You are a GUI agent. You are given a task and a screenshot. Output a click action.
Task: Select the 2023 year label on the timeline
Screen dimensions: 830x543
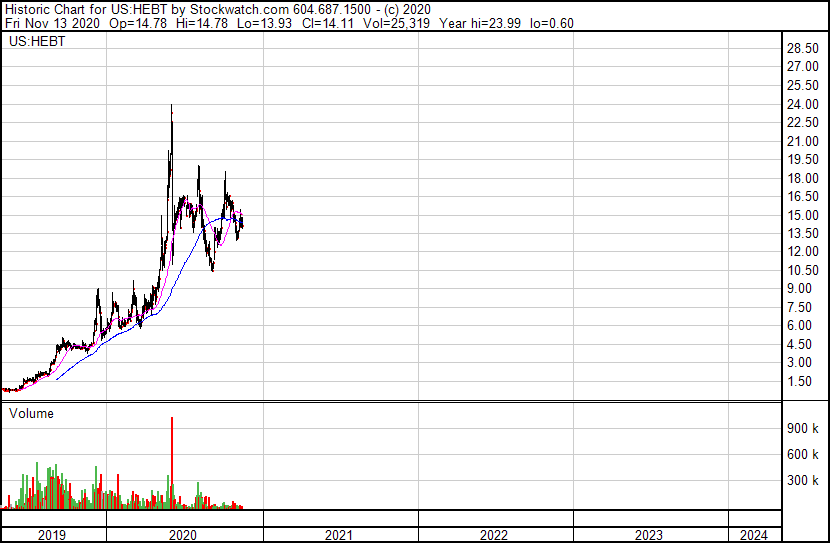click(x=649, y=534)
